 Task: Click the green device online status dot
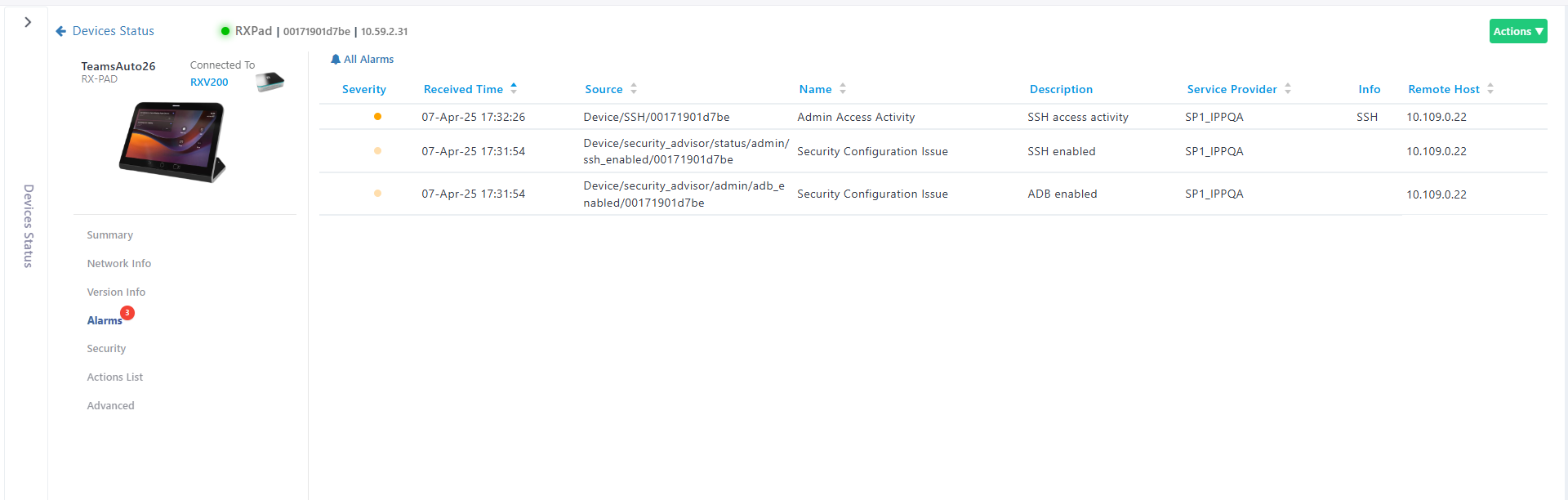(x=225, y=31)
